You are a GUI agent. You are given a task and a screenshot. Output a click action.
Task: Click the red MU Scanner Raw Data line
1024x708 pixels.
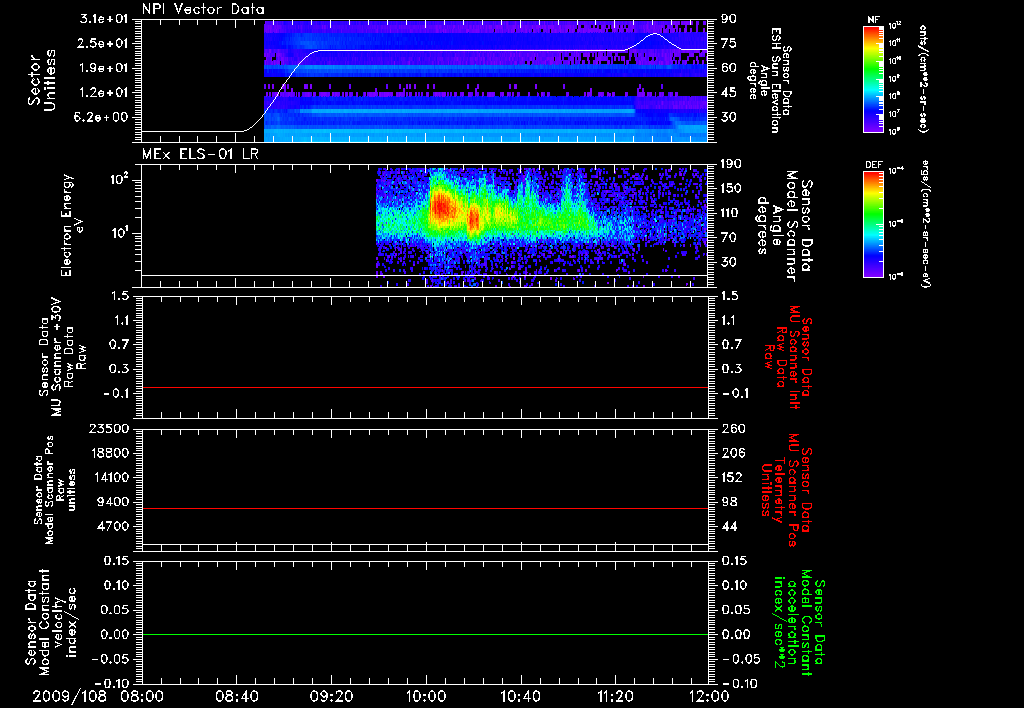424,387
